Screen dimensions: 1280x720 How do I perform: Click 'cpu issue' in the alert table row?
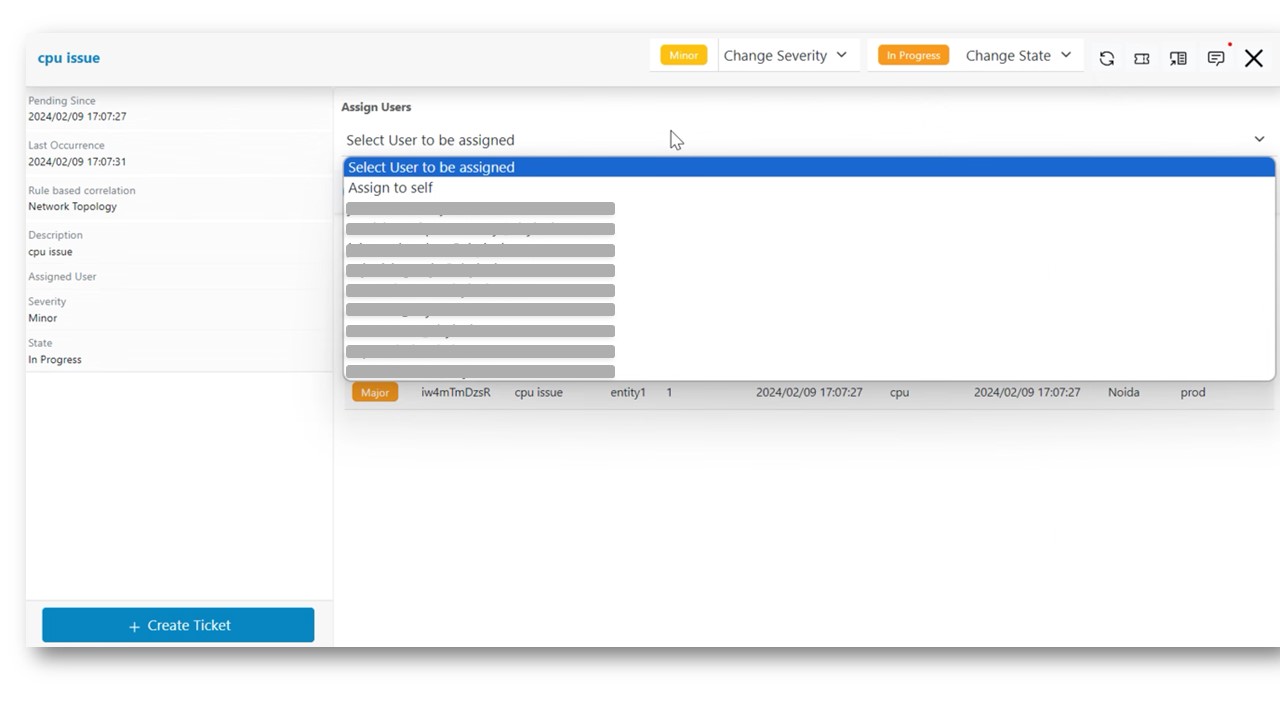pyautogui.click(x=538, y=393)
